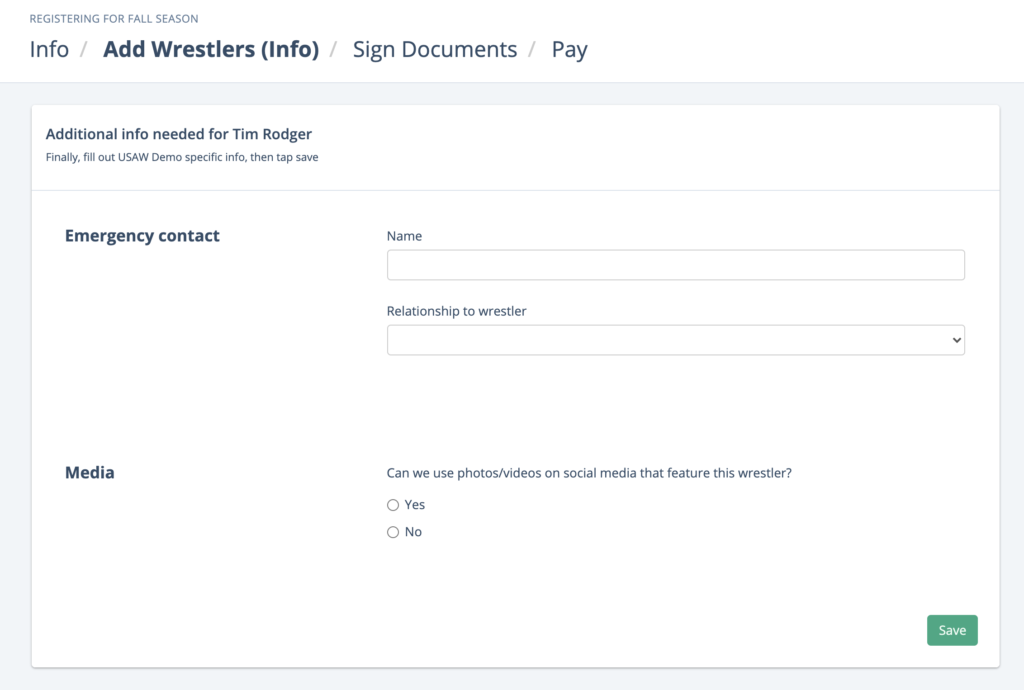Click the "Registering for Fall Season" text
The width and height of the screenshot is (1024, 690).
(x=114, y=19)
